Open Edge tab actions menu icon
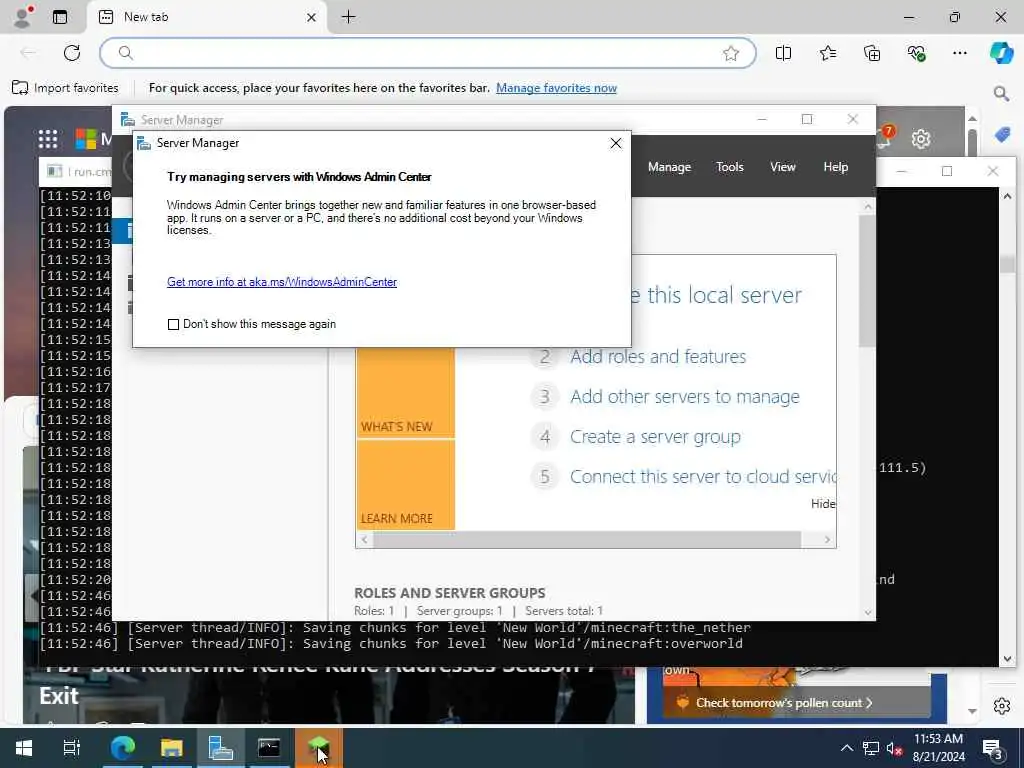The width and height of the screenshot is (1024, 768). pos(60,17)
